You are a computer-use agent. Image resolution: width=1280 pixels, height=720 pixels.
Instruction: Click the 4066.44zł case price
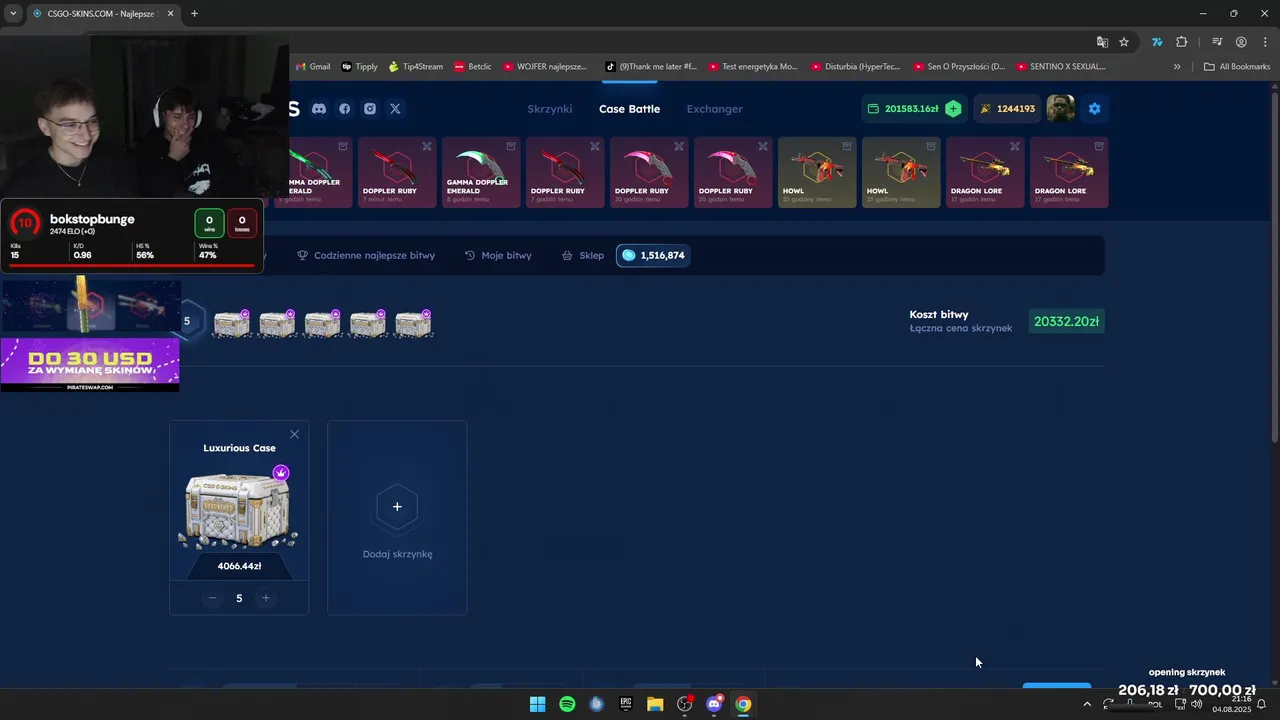tap(239, 566)
